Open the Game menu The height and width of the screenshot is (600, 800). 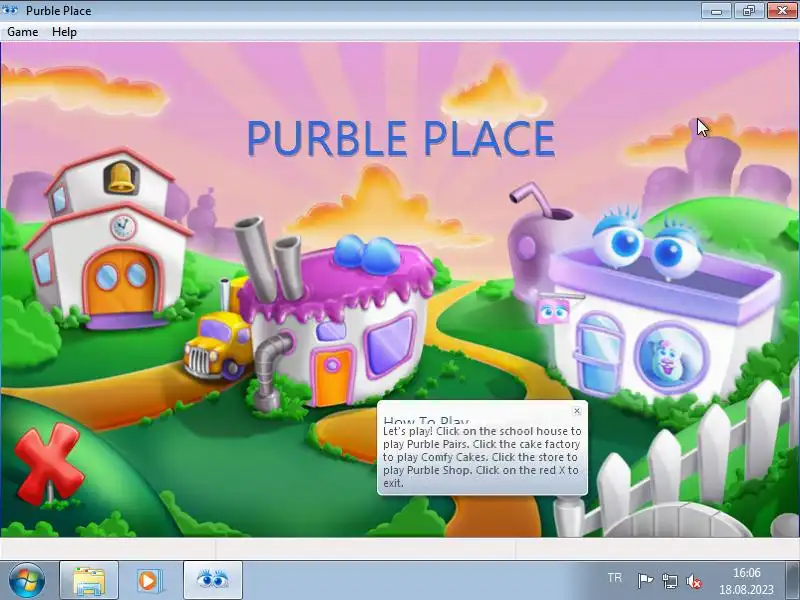pos(22,32)
